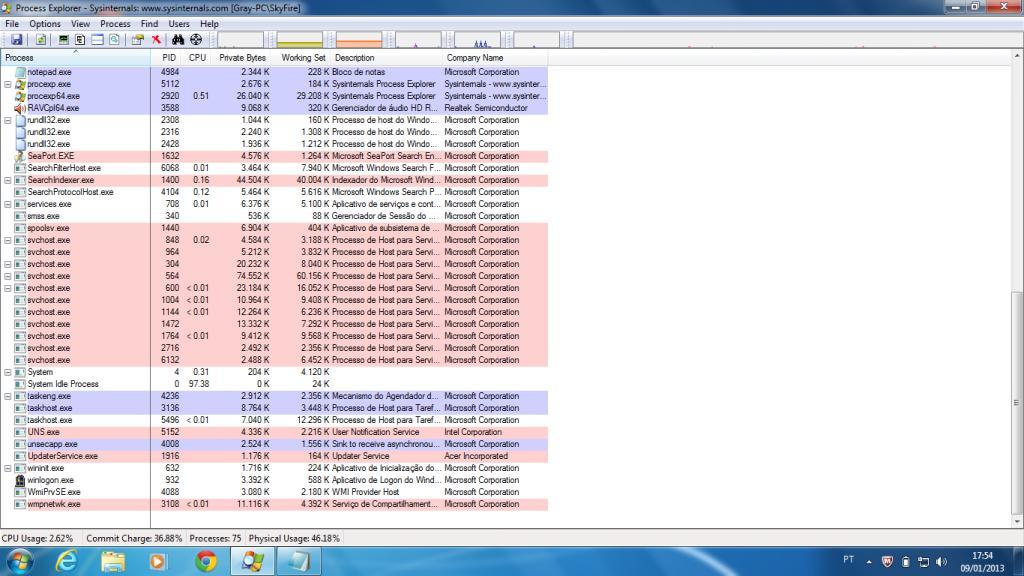Image resolution: width=1024 pixels, height=576 pixels.
Task: Sort by the Process column header
Action: point(75,57)
